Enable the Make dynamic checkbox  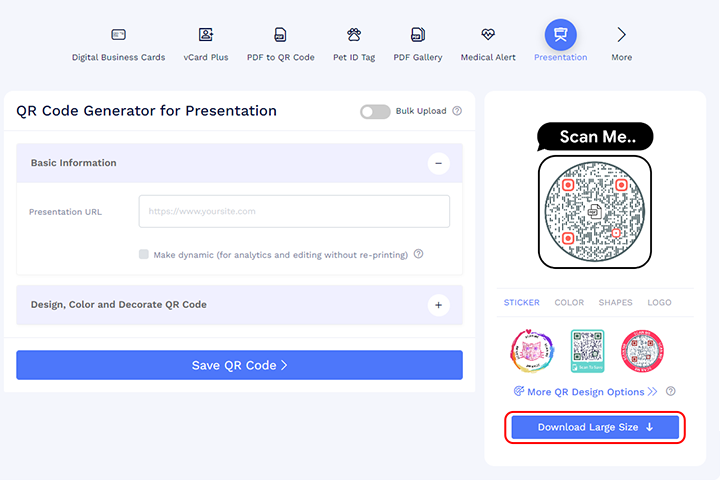tap(144, 254)
